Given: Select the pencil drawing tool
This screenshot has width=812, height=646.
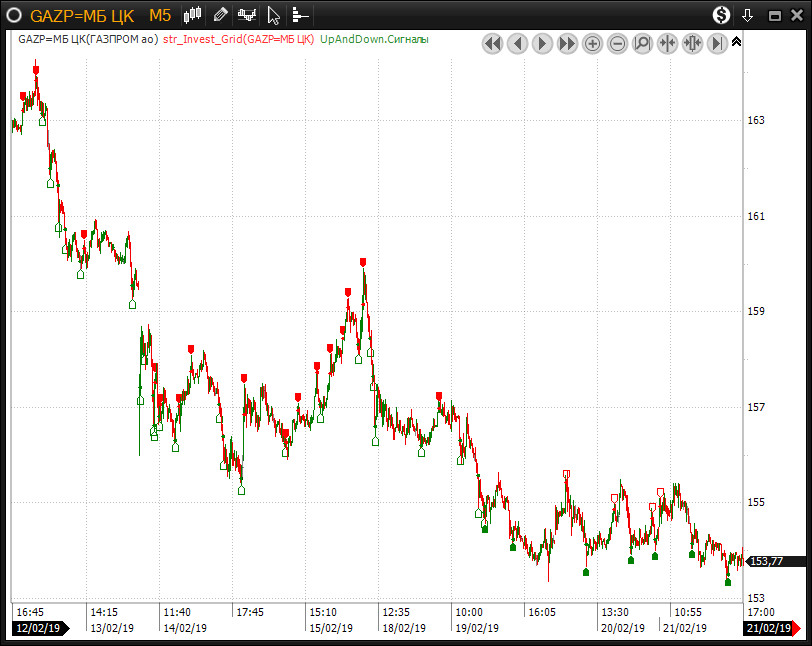Looking at the screenshot, I should click(221, 15).
